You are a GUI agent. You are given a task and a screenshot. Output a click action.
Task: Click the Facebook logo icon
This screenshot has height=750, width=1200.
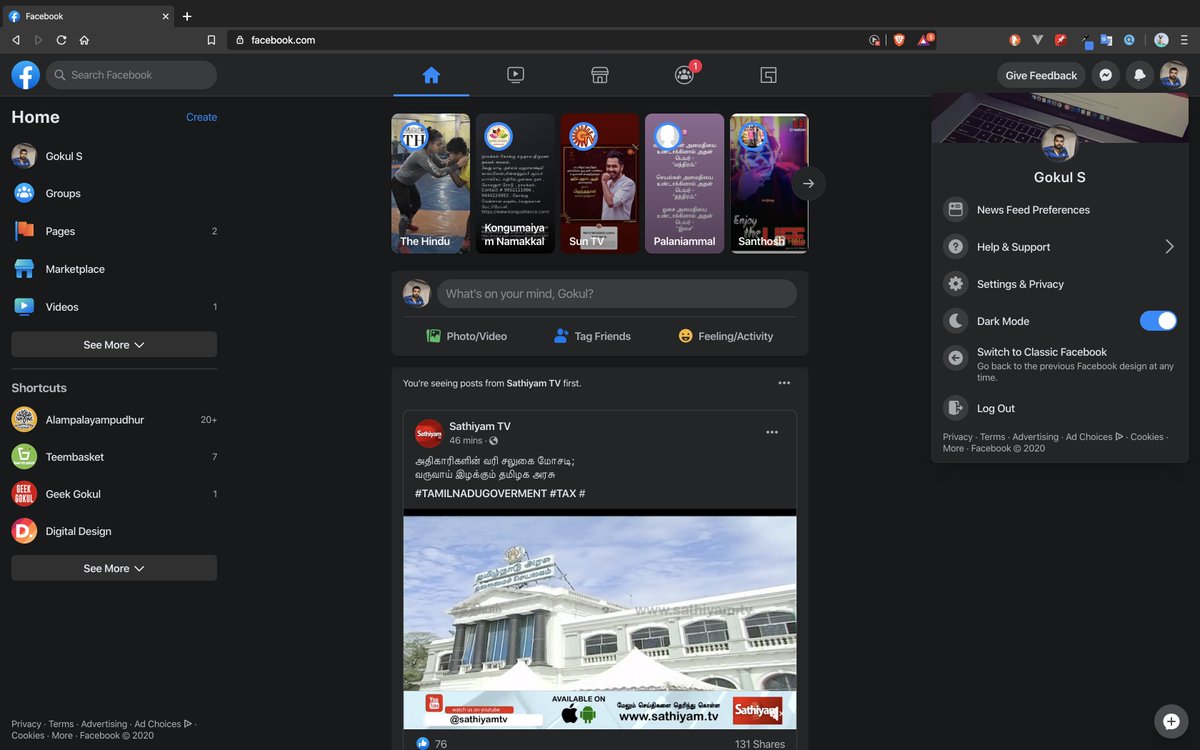(x=26, y=75)
